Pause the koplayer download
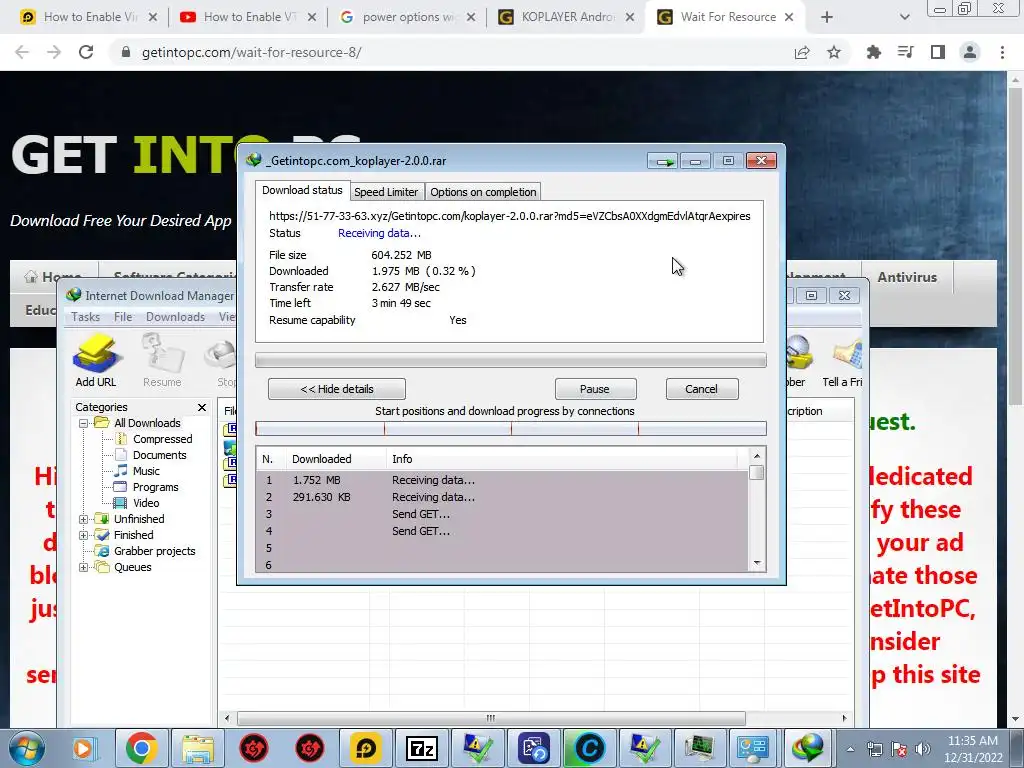This screenshot has width=1024, height=768. pyautogui.click(x=595, y=389)
